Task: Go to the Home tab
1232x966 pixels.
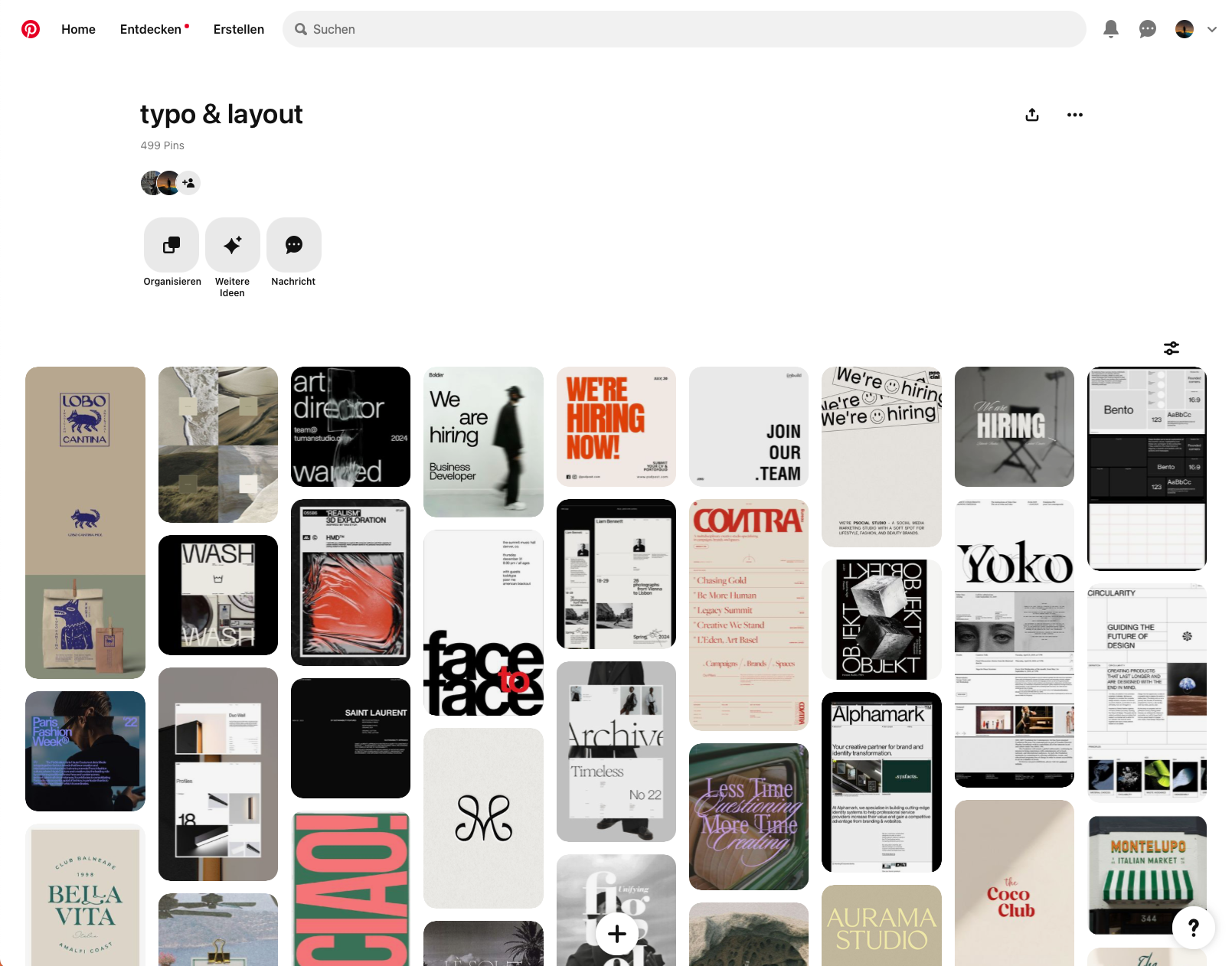Action: click(x=78, y=29)
